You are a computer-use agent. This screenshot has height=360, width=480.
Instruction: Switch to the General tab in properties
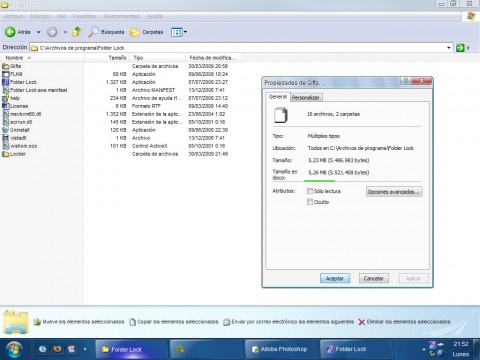278,97
